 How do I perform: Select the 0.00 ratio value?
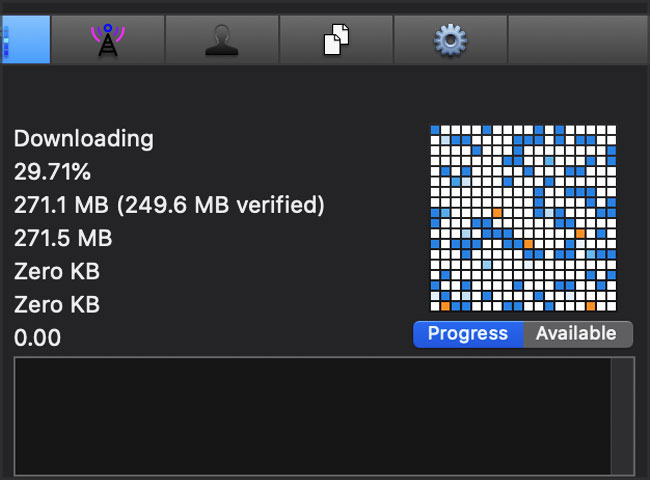coord(37,338)
